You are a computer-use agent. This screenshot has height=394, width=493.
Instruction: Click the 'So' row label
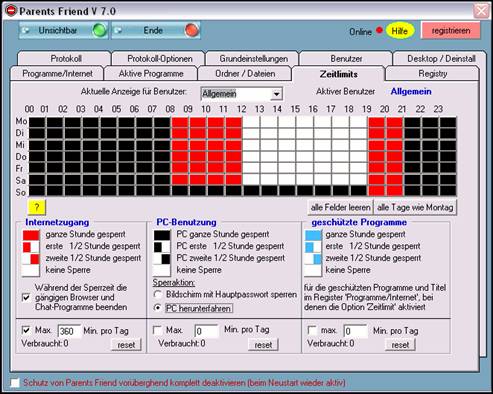click(21, 192)
